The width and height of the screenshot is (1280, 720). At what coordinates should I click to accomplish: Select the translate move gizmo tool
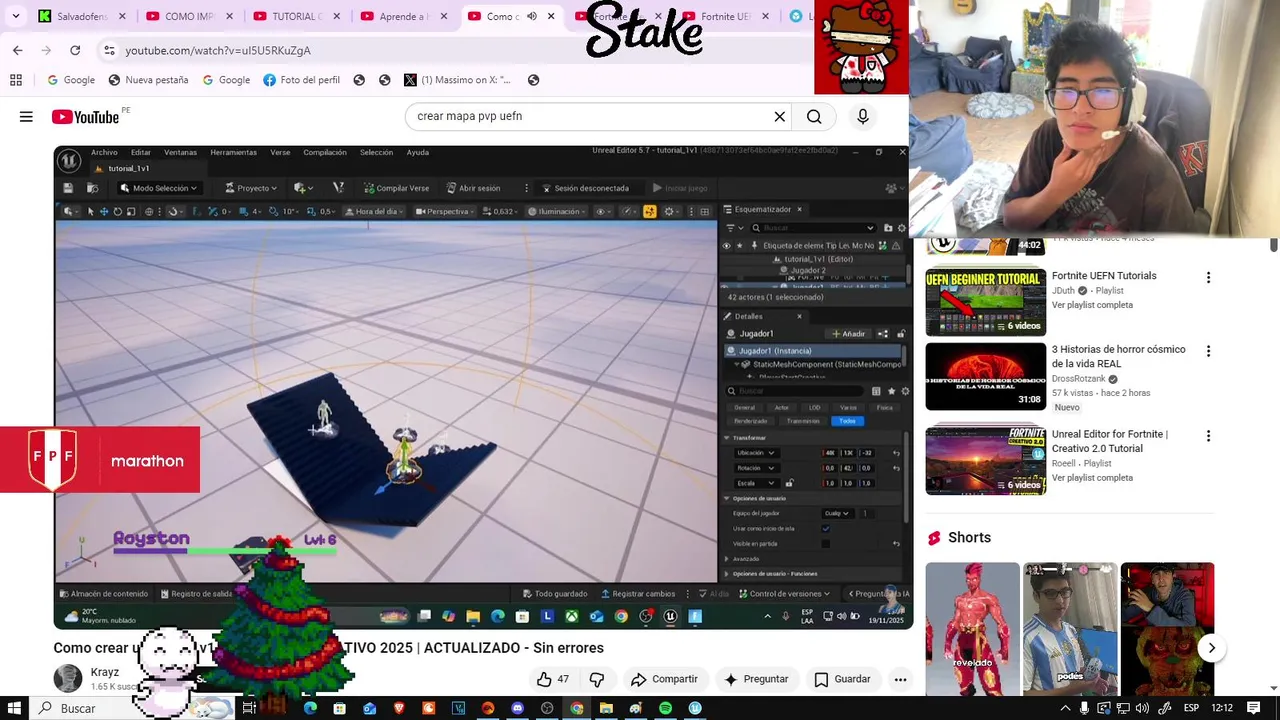tap(104, 211)
